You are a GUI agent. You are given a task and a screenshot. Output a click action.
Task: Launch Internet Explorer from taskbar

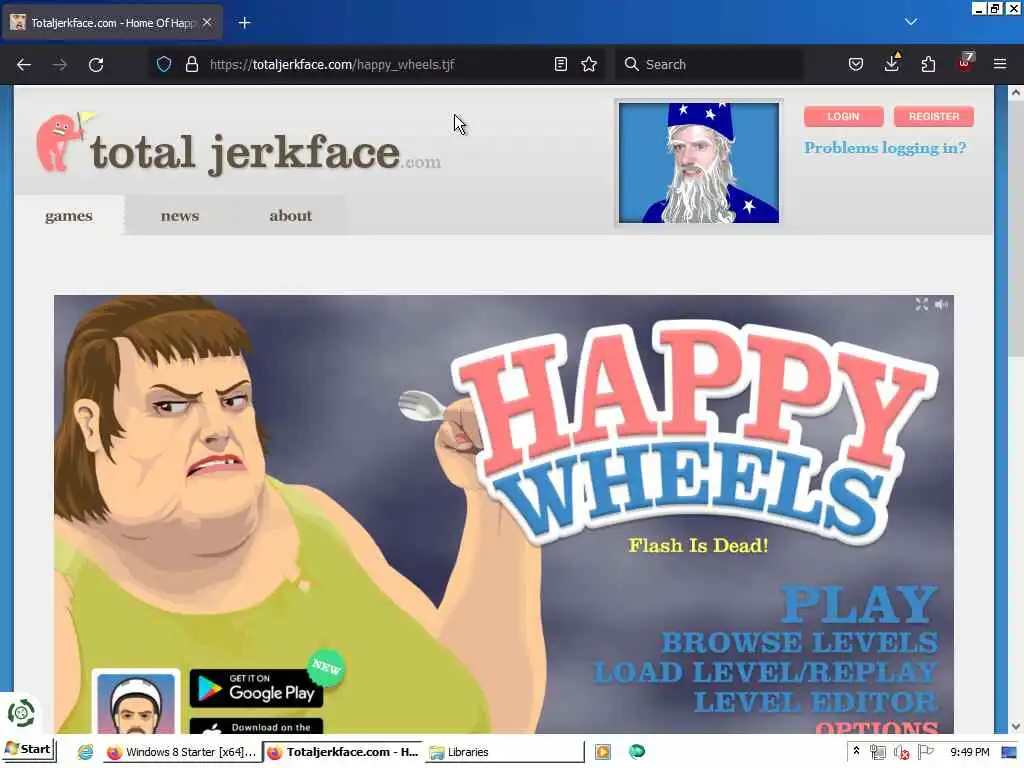click(x=86, y=752)
